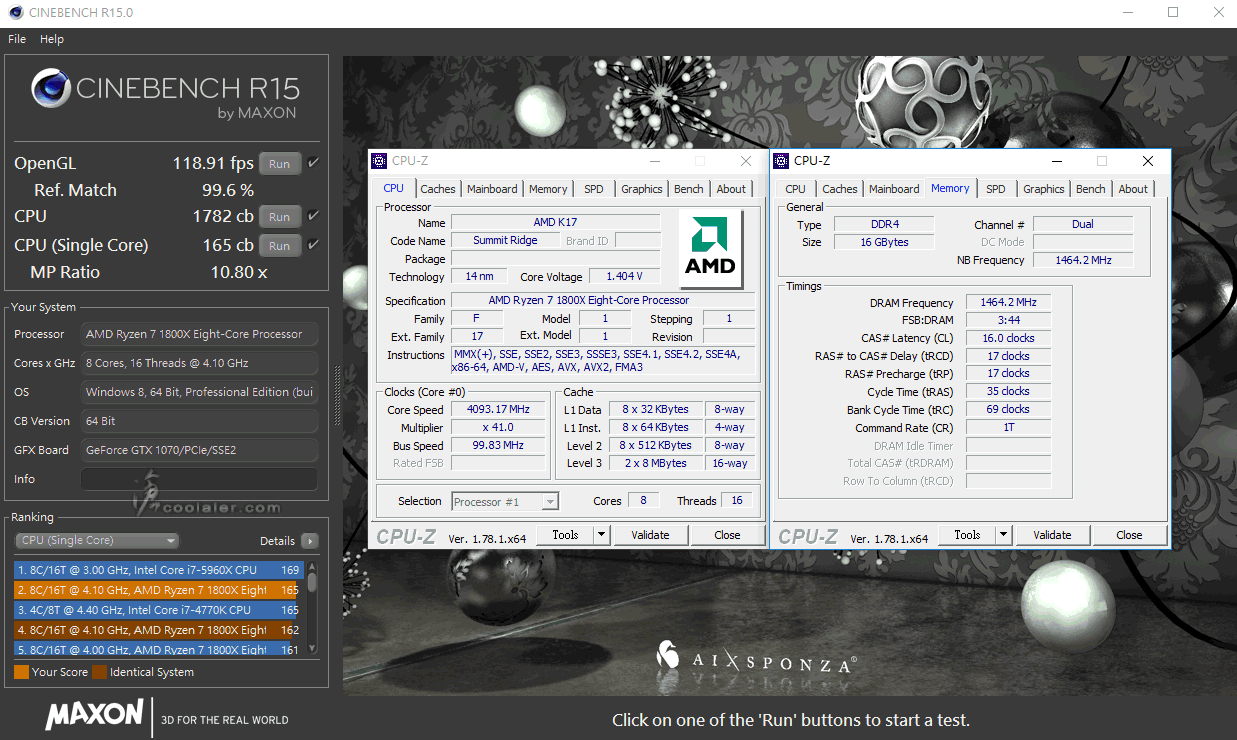This screenshot has width=1237, height=740.
Task: Click the brown Identical System color swatch
Action: click(99, 672)
